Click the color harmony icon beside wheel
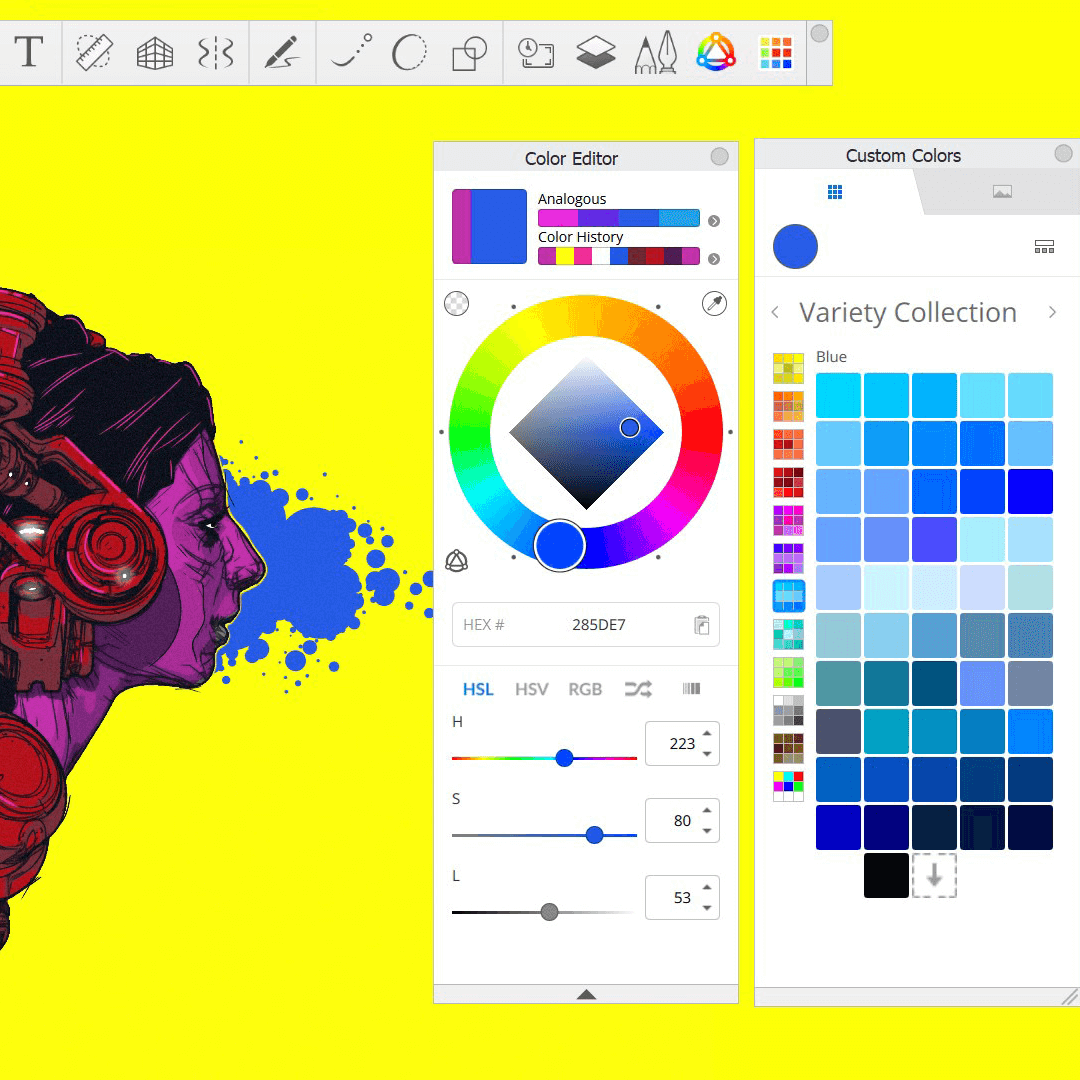The height and width of the screenshot is (1080, 1080). (456, 561)
